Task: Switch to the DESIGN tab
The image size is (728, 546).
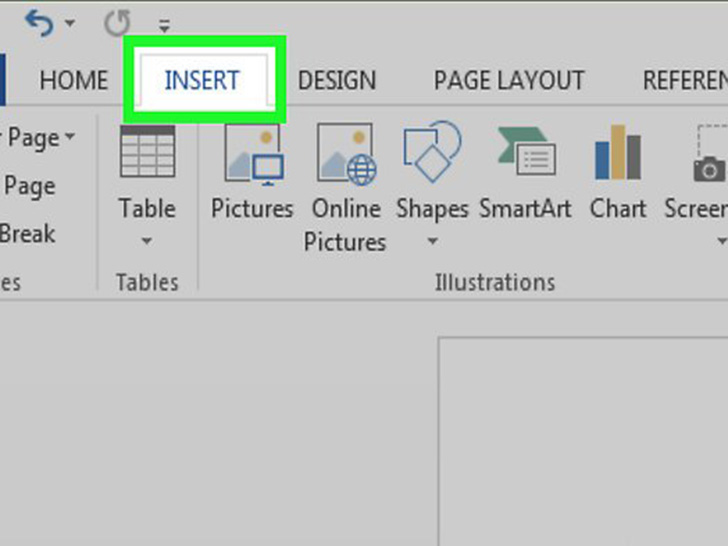Action: coord(337,81)
